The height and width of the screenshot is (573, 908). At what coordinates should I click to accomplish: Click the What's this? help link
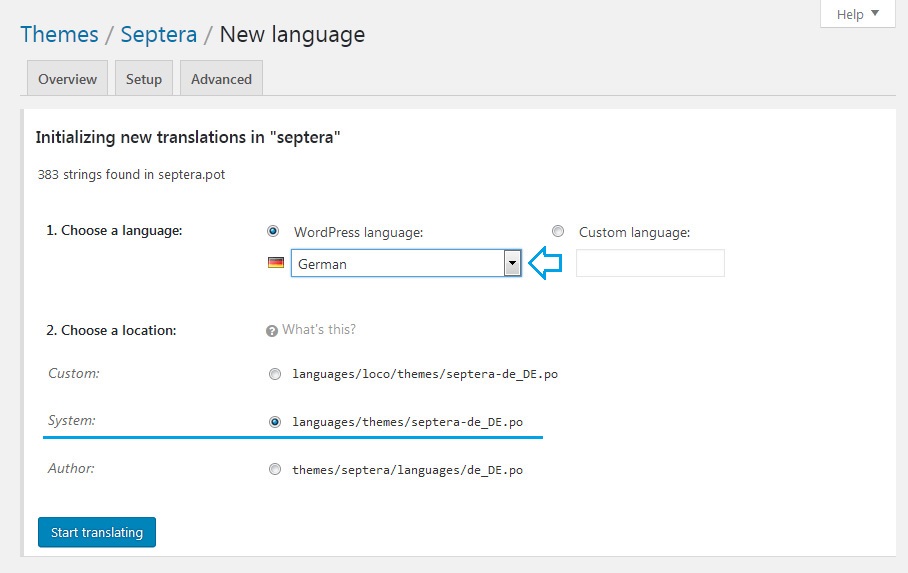pos(319,330)
